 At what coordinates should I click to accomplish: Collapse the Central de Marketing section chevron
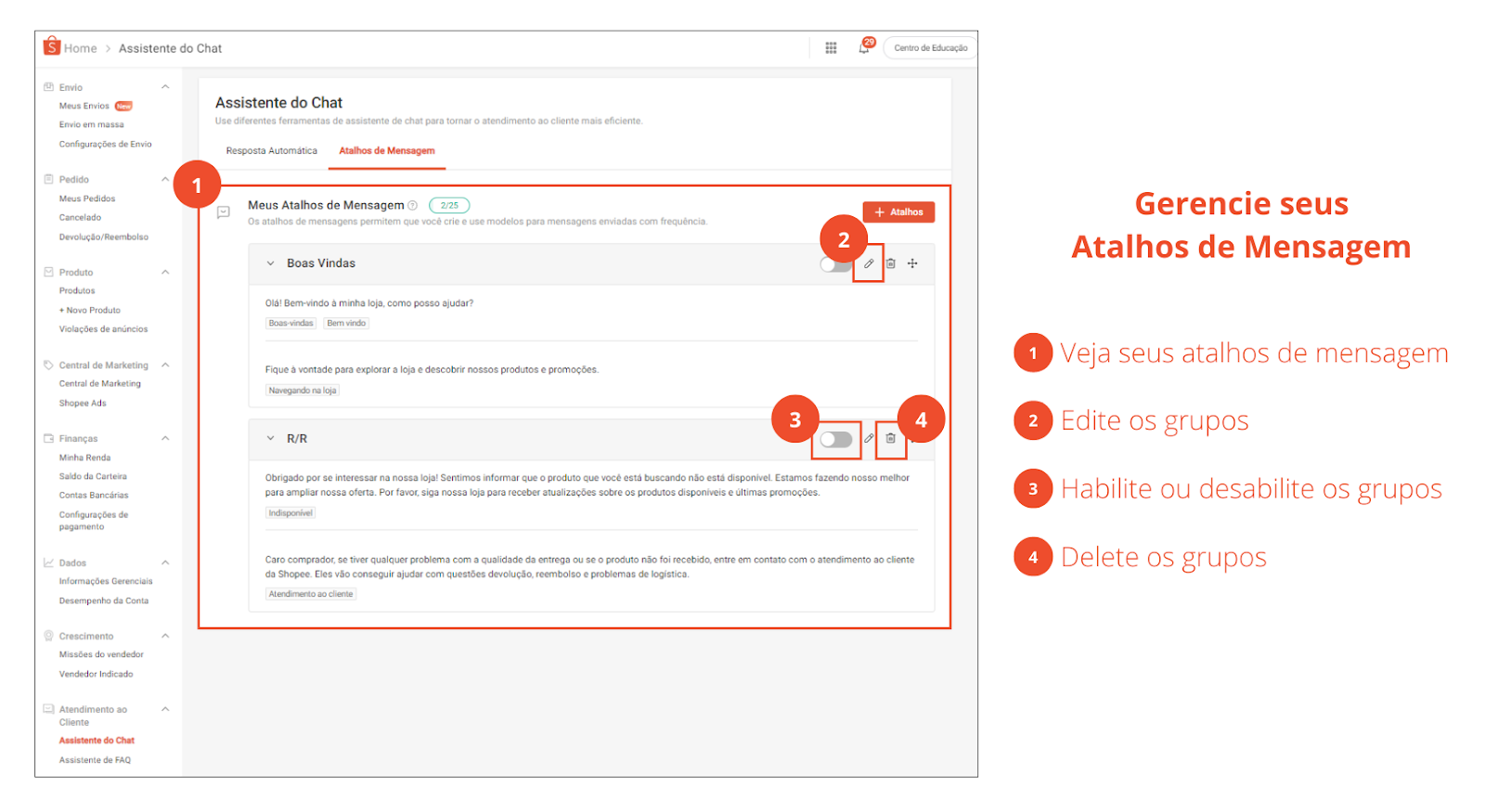165,365
